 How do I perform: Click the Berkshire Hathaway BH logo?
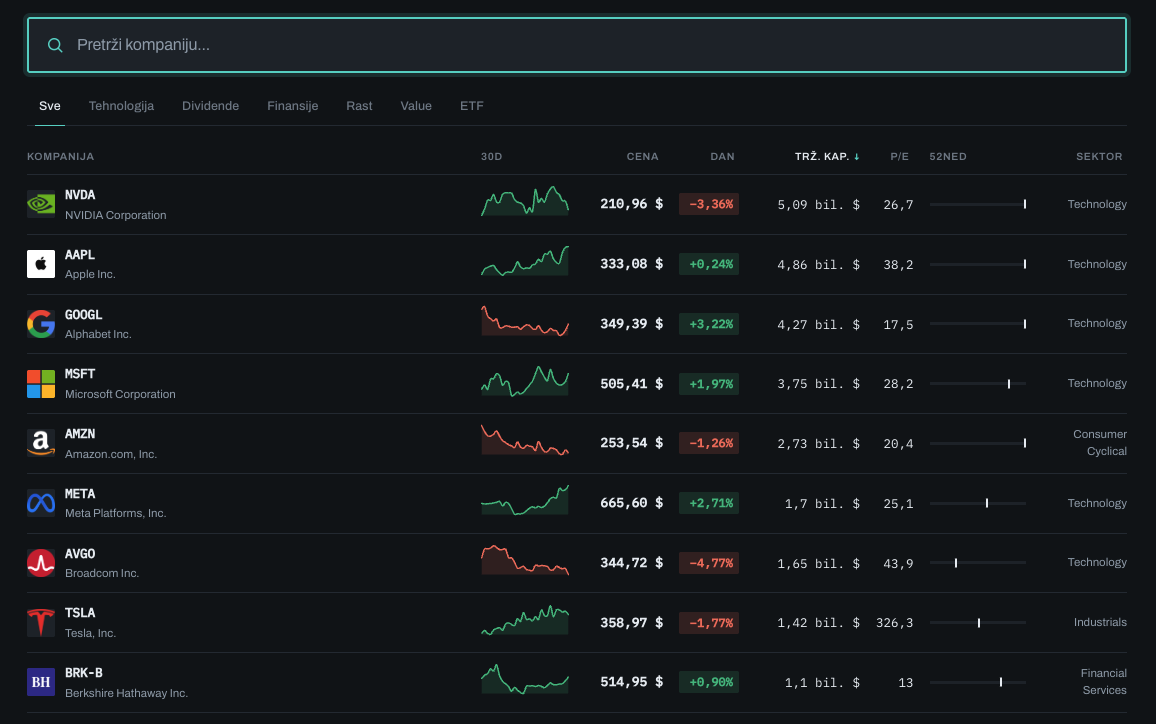coord(41,682)
